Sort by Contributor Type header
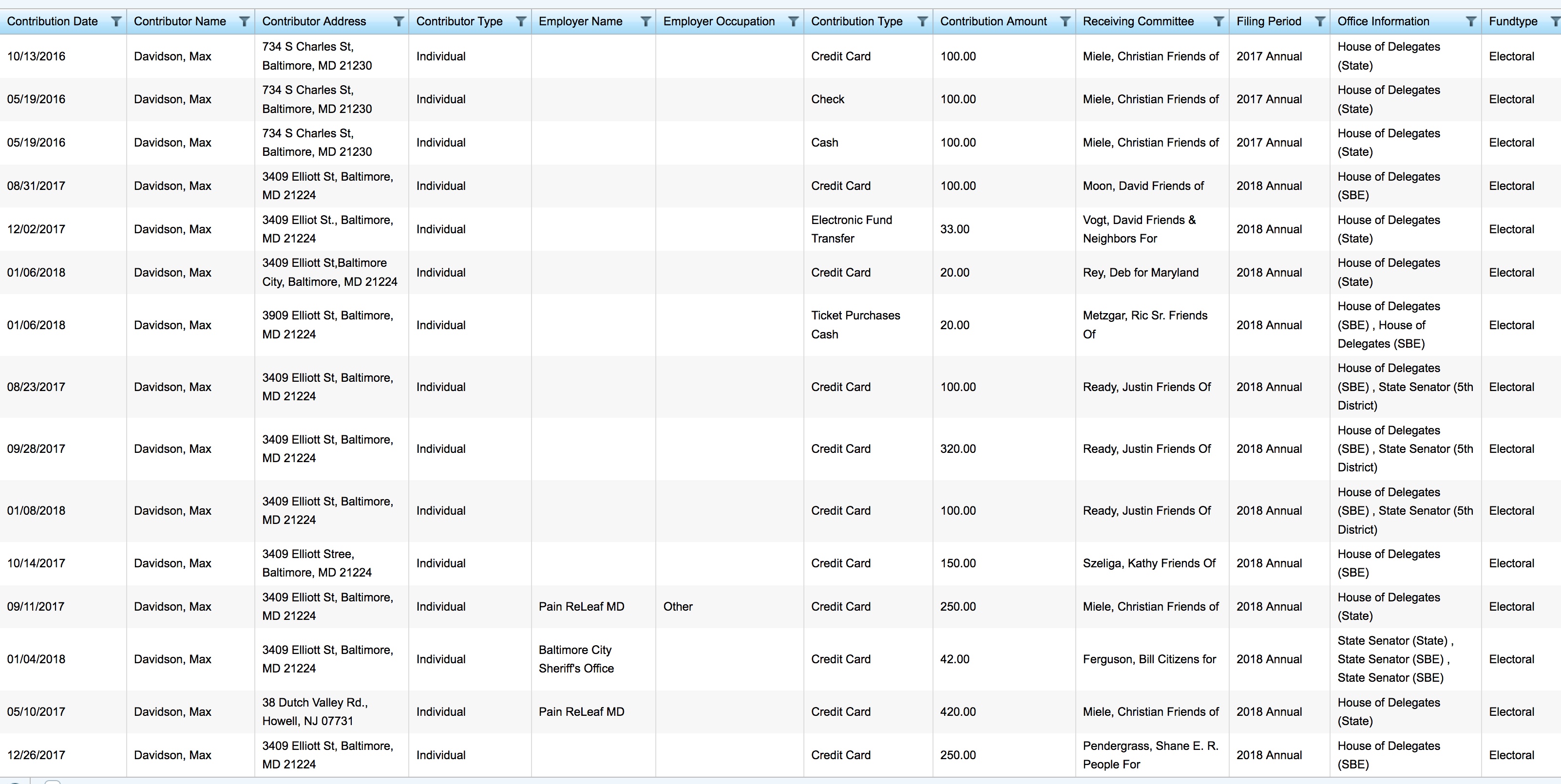The image size is (1561, 784). [459, 21]
